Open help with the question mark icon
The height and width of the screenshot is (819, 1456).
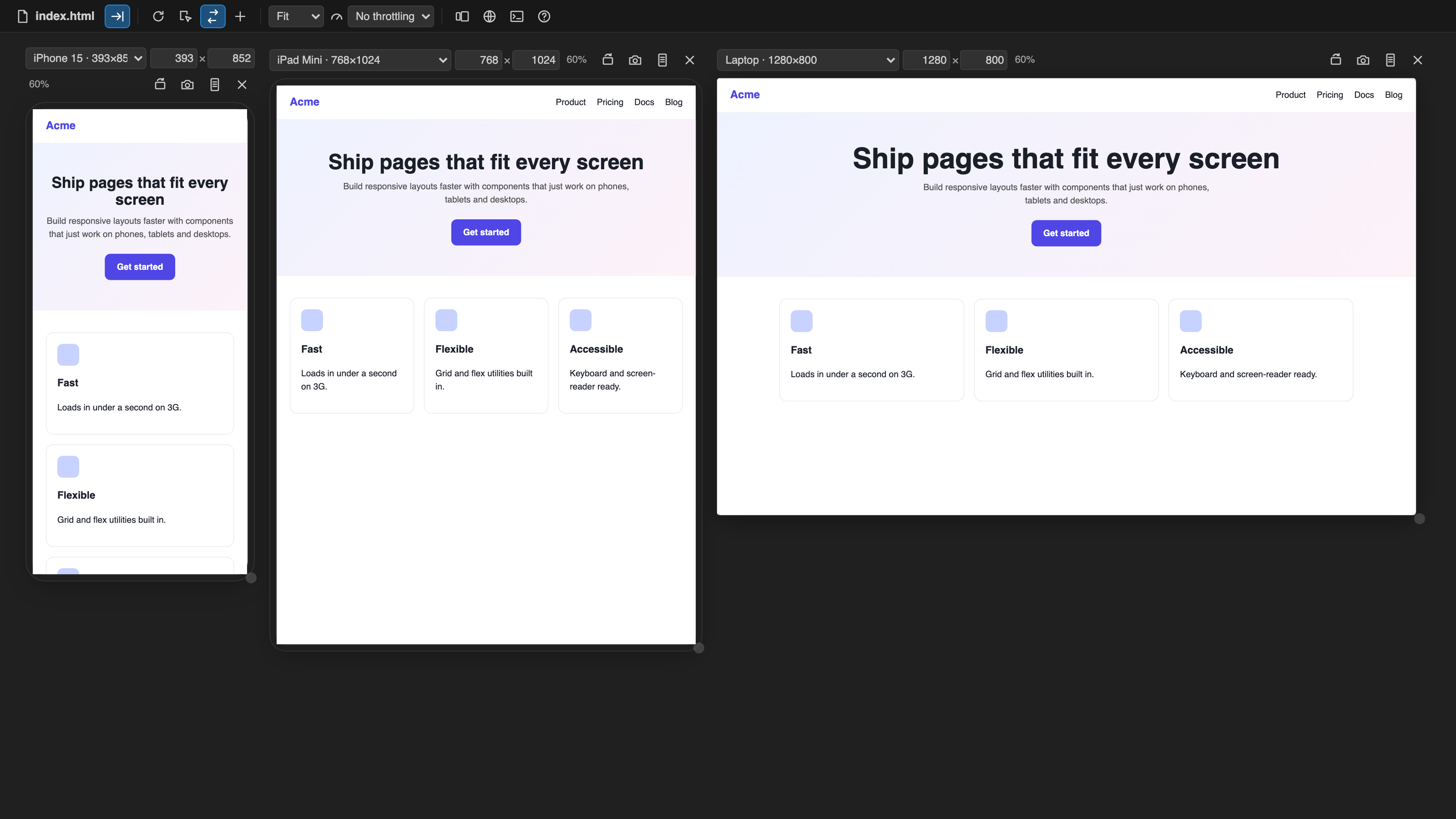(x=544, y=16)
